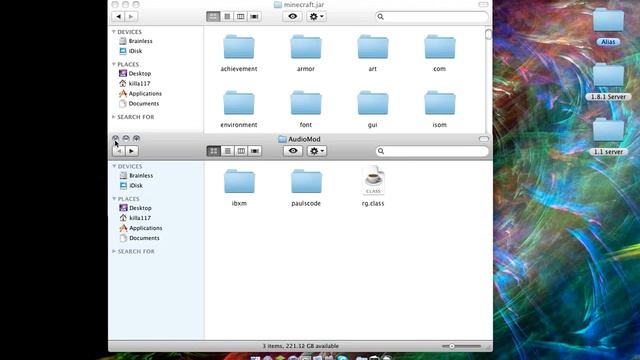This screenshot has width=640, height=360.
Task: Expand SEARCH FOR section in minecraft.jar sidebar
Action: (113, 117)
